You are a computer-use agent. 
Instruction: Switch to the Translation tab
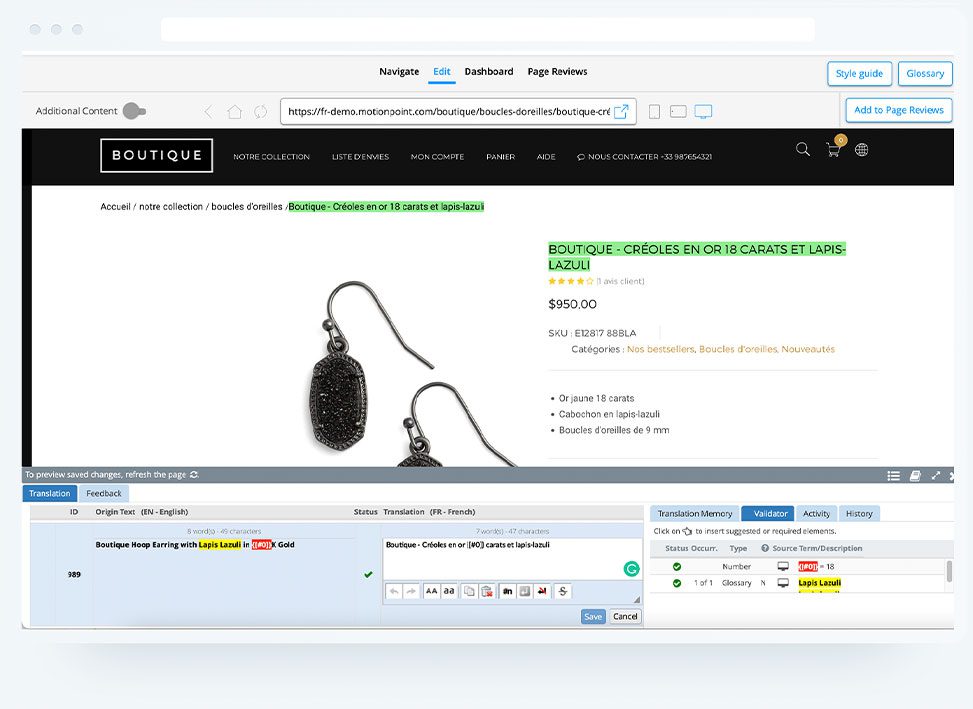(x=50, y=493)
